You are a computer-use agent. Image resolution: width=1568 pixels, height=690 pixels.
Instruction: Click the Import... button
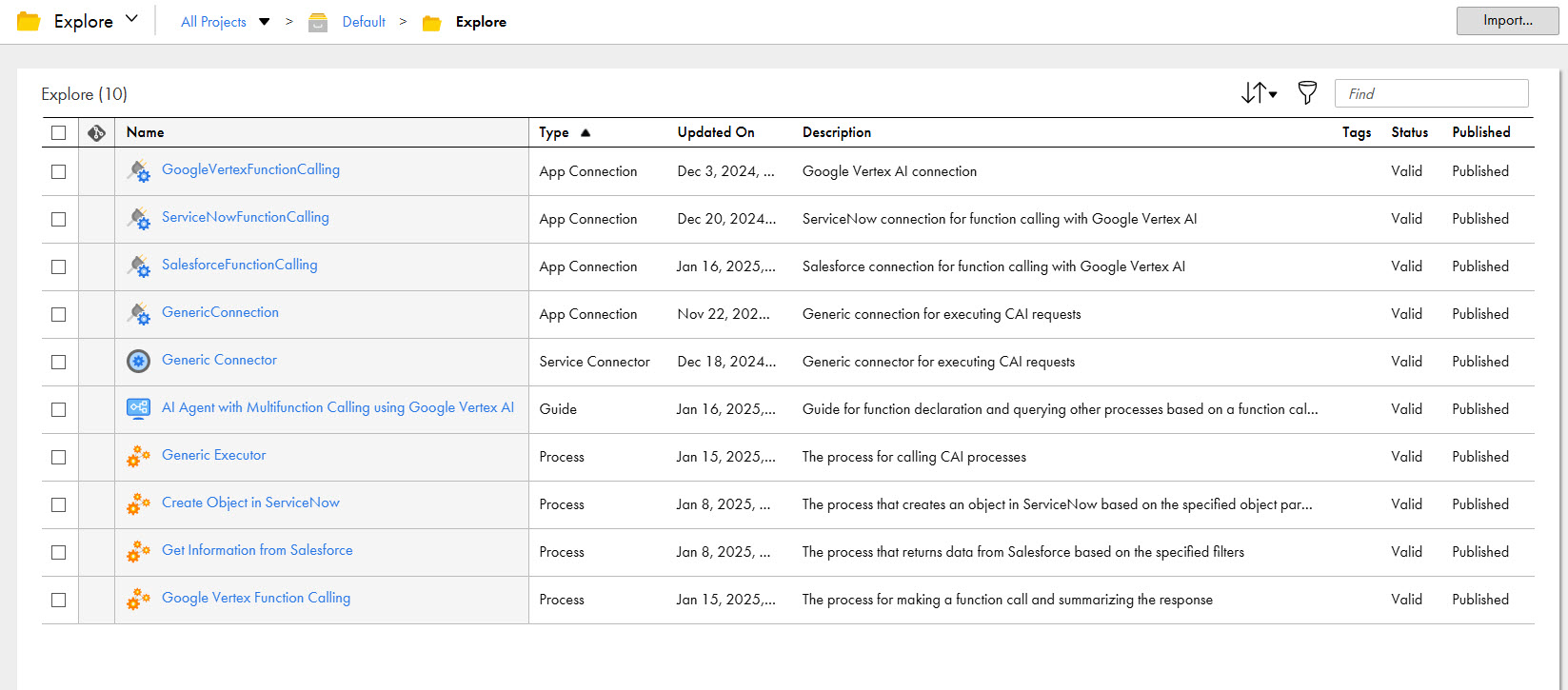(1507, 21)
